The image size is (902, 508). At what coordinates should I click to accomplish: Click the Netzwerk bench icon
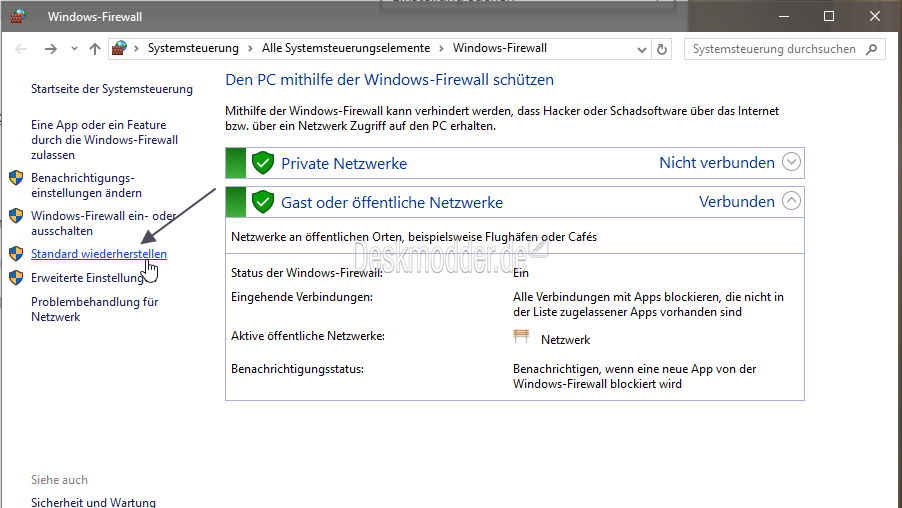tap(521, 336)
